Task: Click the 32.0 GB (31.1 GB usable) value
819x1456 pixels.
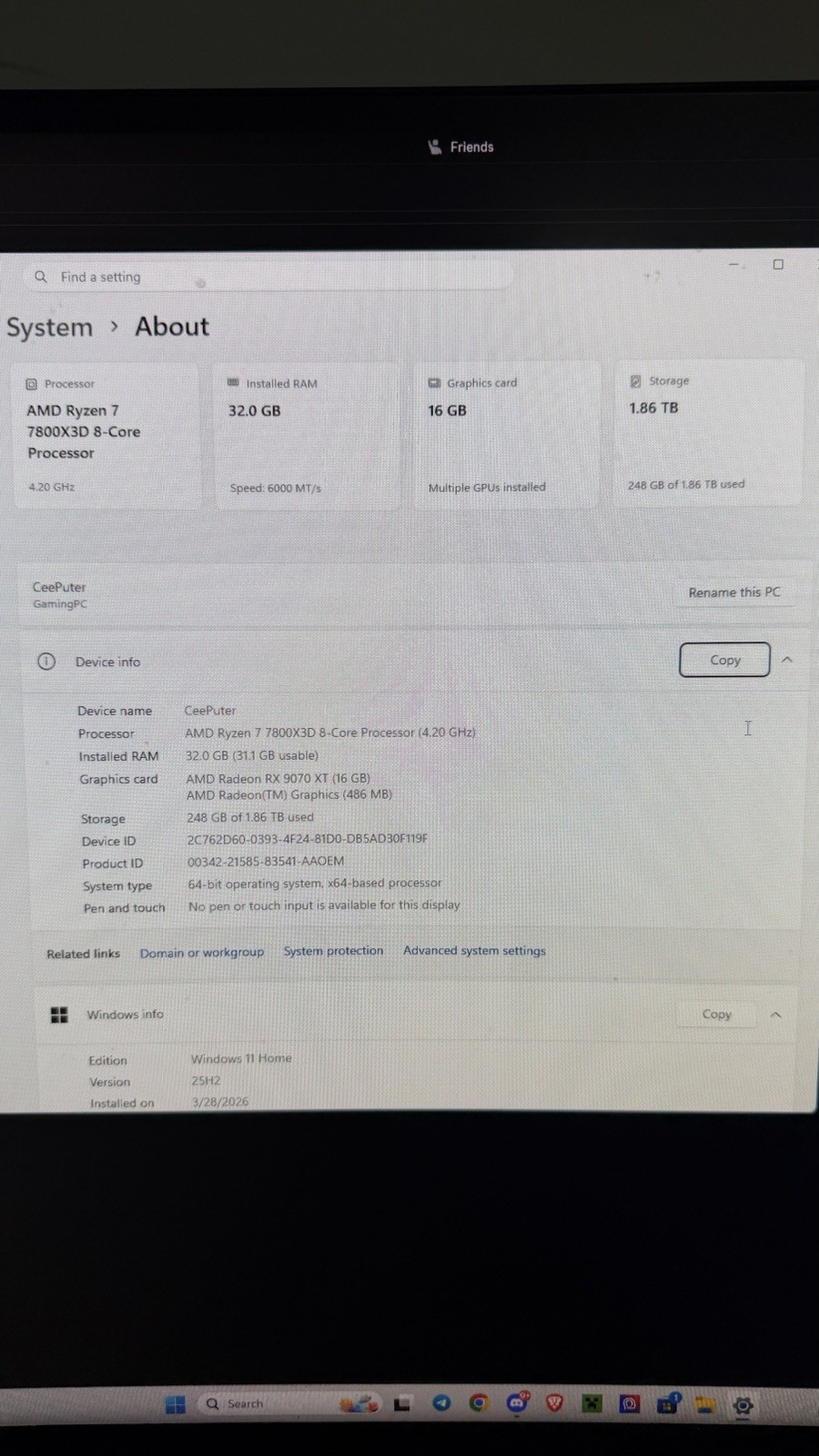Action: [252, 755]
